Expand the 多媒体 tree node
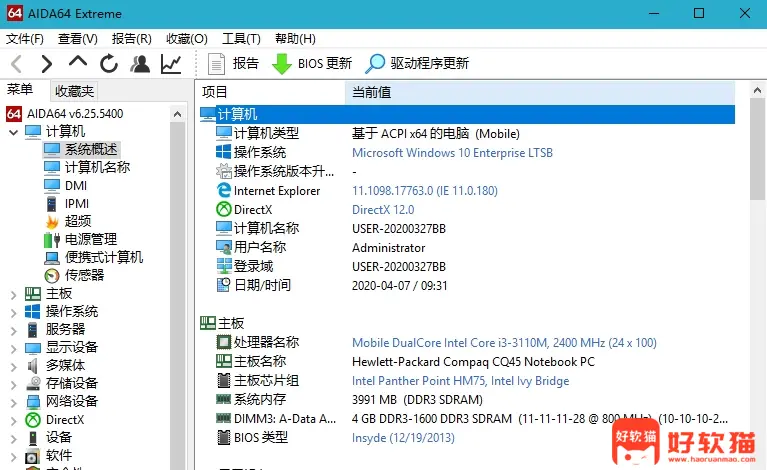The width and height of the screenshot is (767, 470). pyautogui.click(x=14, y=367)
